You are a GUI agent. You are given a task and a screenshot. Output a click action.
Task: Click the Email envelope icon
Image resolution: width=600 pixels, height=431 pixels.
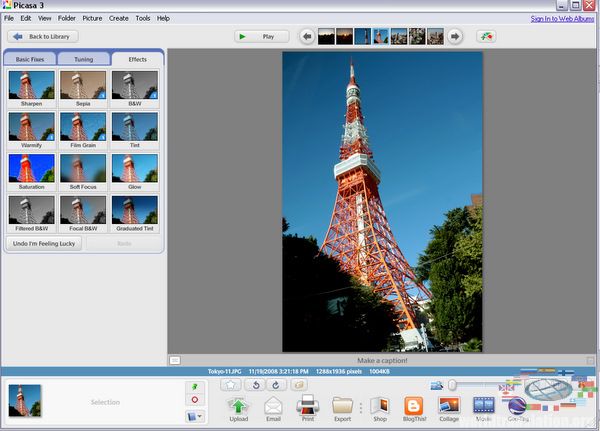273,405
